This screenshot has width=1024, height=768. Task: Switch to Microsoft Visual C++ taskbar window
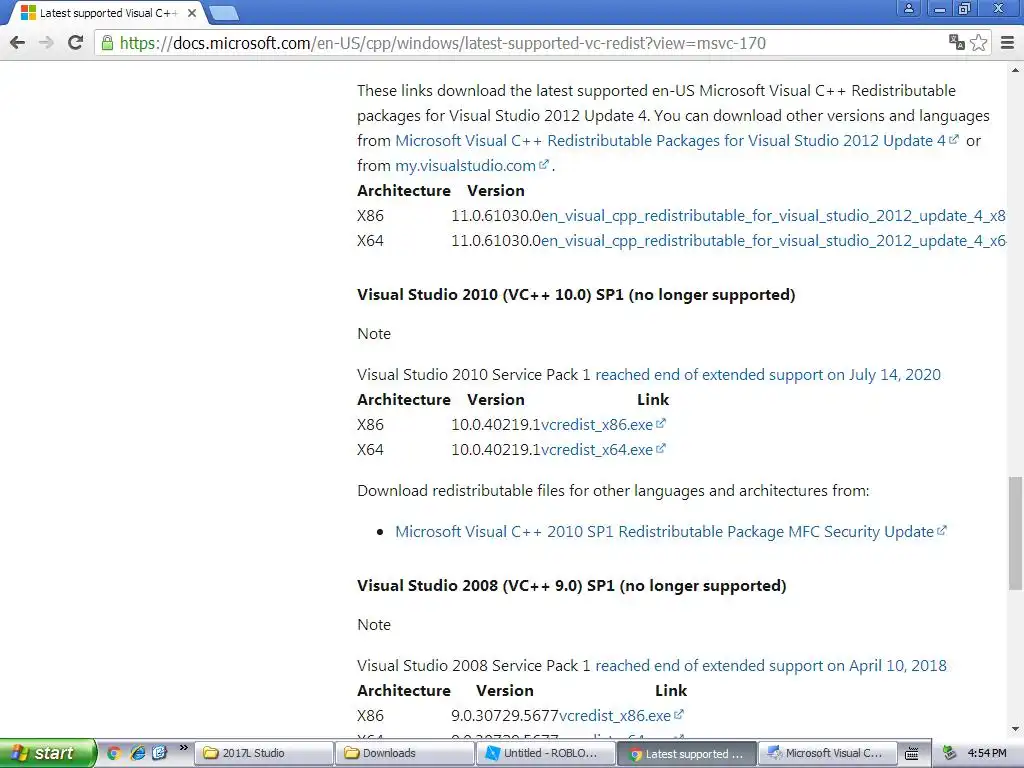pyautogui.click(x=827, y=753)
